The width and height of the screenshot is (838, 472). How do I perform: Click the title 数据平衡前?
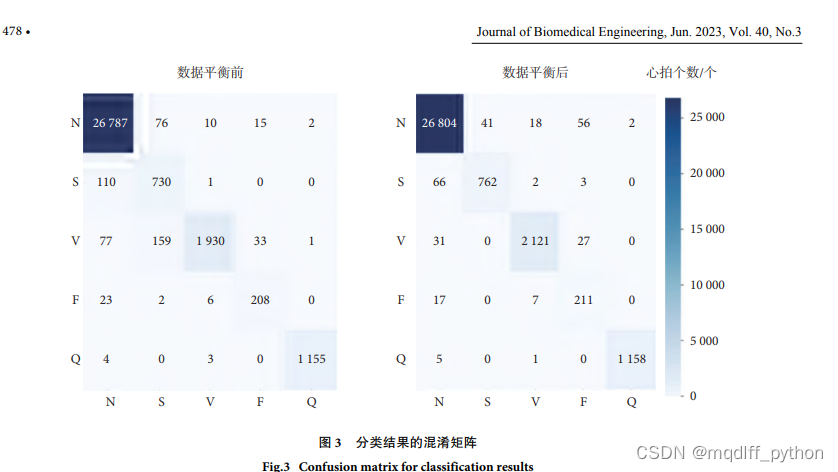[210, 72]
